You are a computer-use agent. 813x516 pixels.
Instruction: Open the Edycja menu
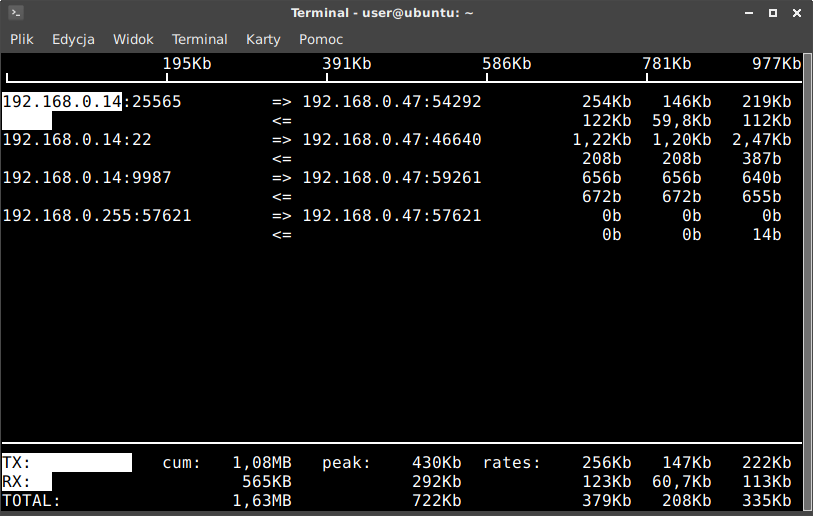[x=73, y=39]
